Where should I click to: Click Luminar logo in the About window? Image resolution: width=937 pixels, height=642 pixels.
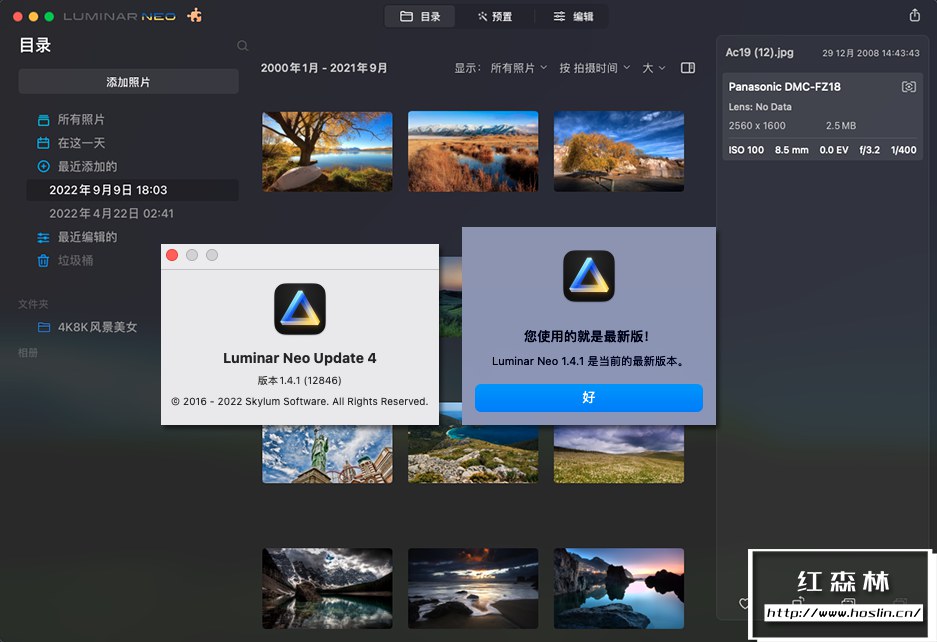300,309
